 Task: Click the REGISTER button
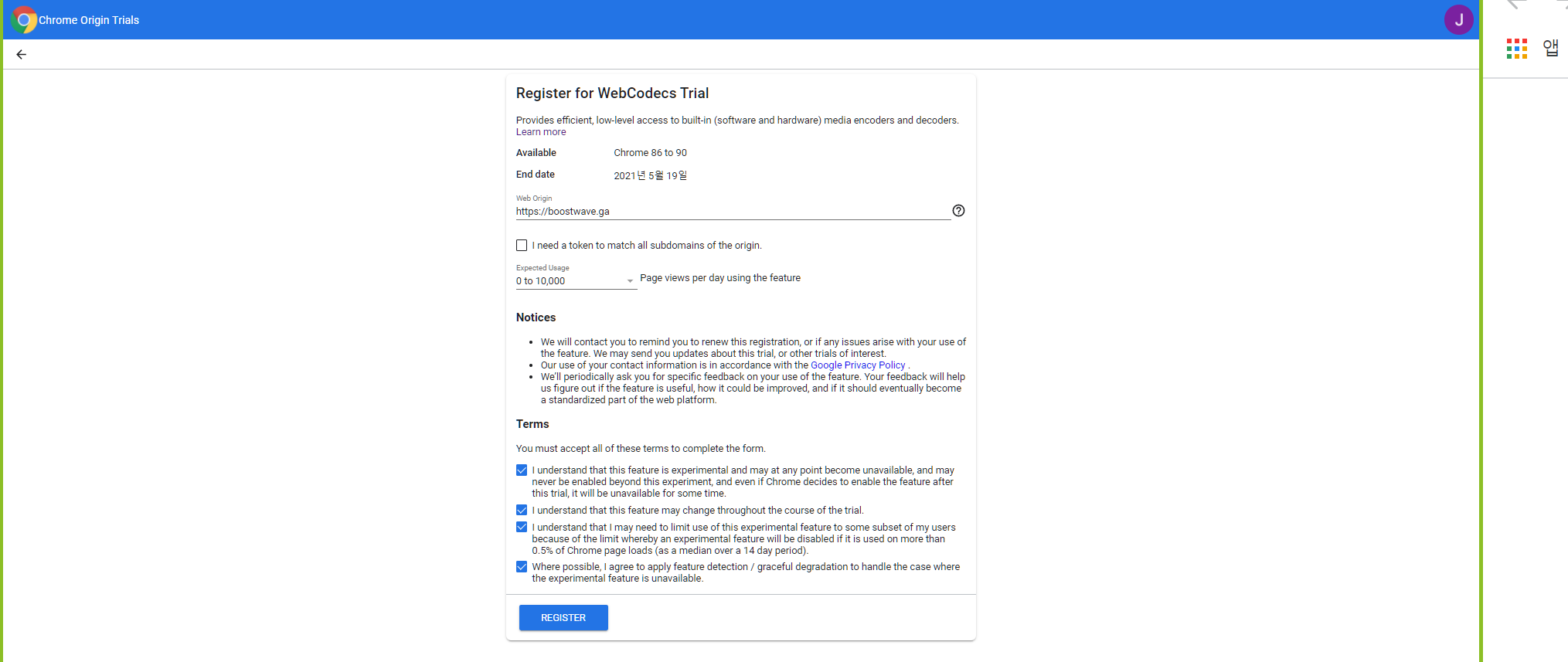tap(563, 618)
